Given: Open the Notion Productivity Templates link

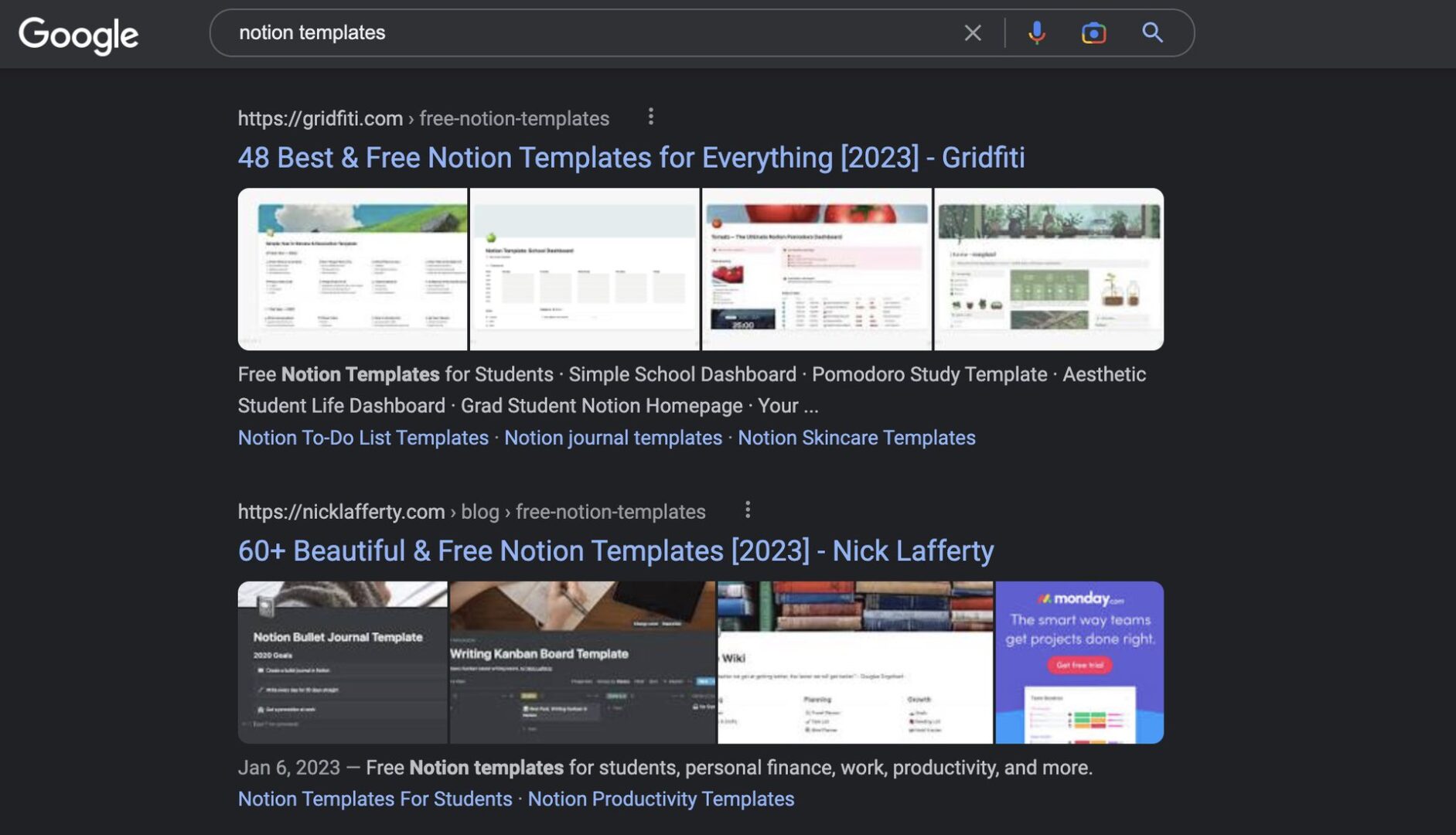Looking at the screenshot, I should click(661, 798).
